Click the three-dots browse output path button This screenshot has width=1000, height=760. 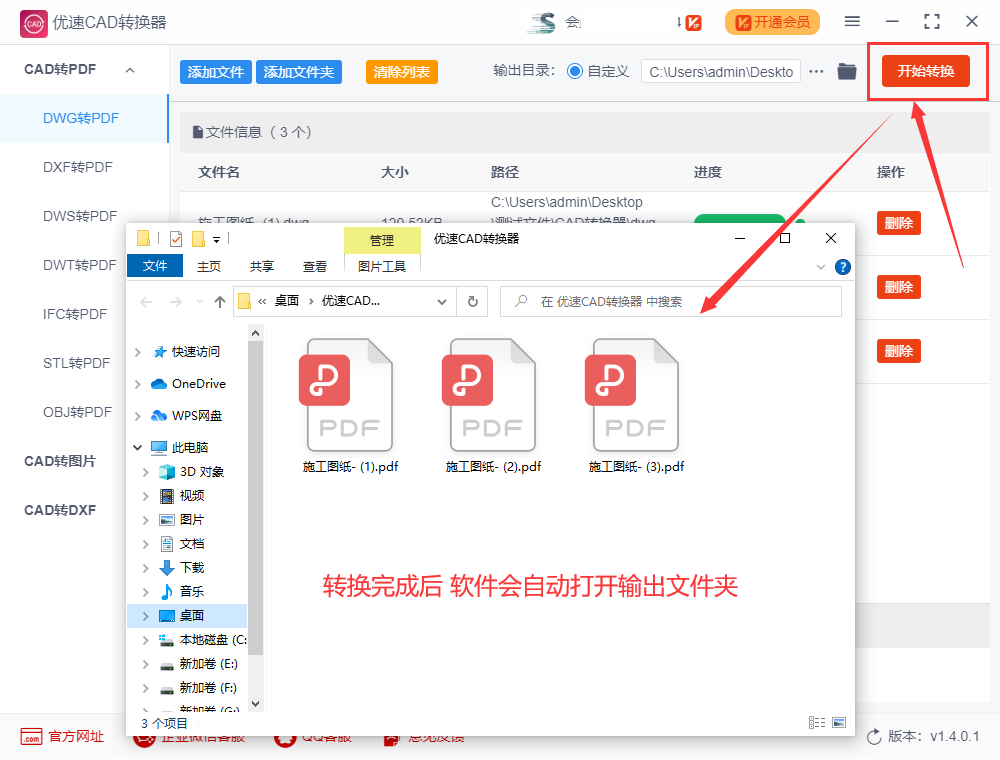point(816,71)
